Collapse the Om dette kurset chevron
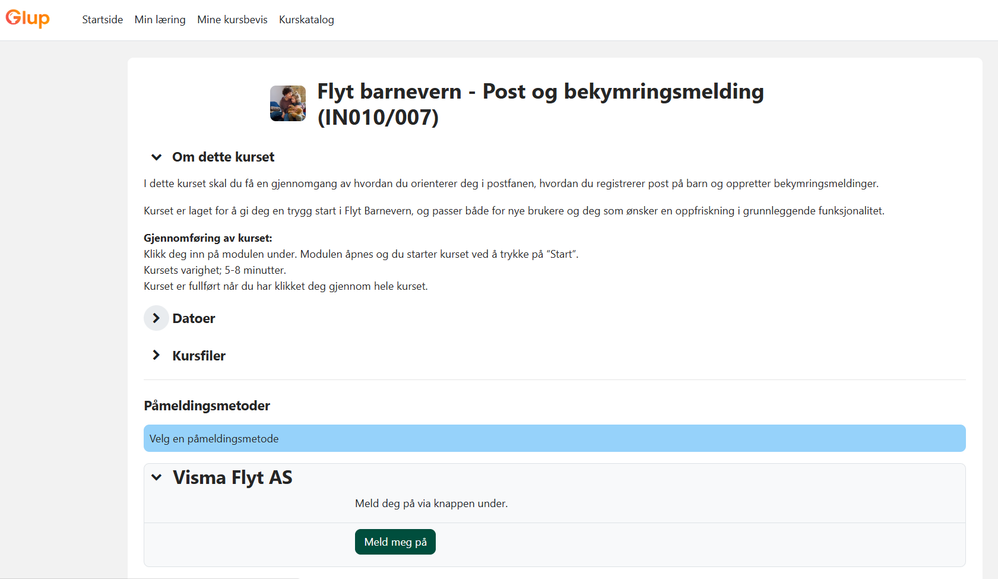Screen dimensions: 998x579 [x=156, y=157]
